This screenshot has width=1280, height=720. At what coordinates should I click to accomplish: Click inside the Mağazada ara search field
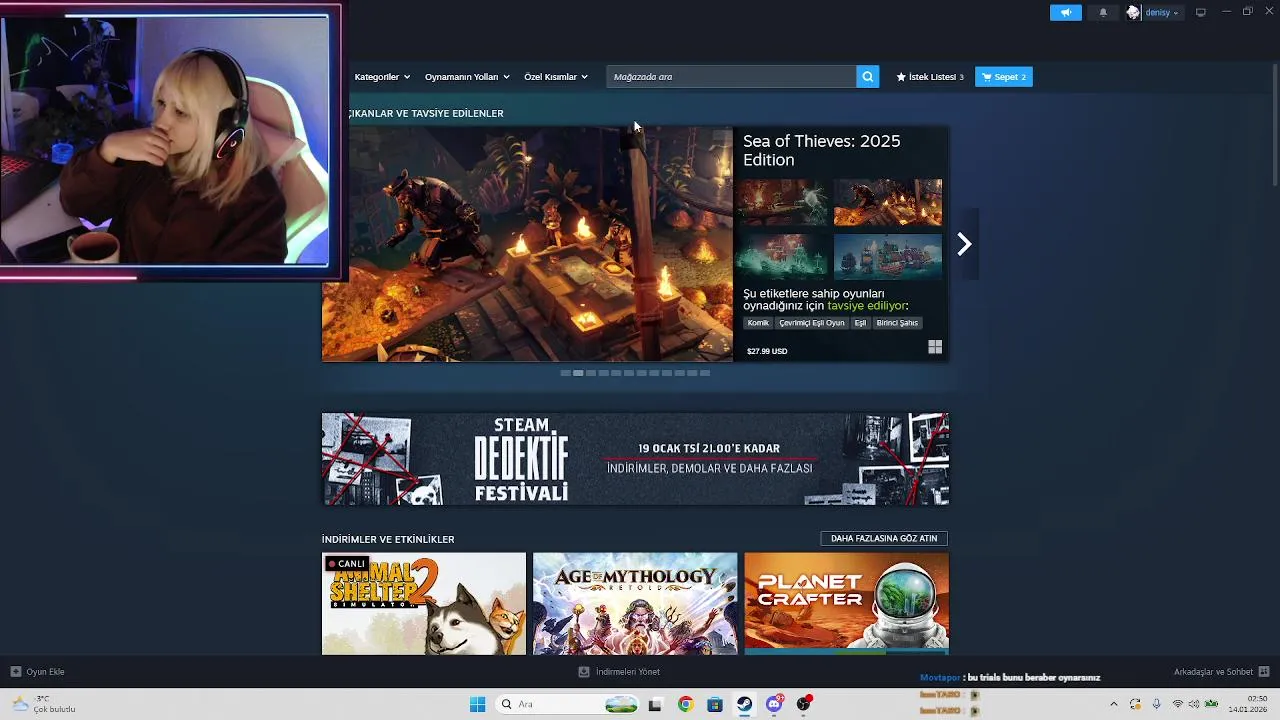click(x=731, y=77)
